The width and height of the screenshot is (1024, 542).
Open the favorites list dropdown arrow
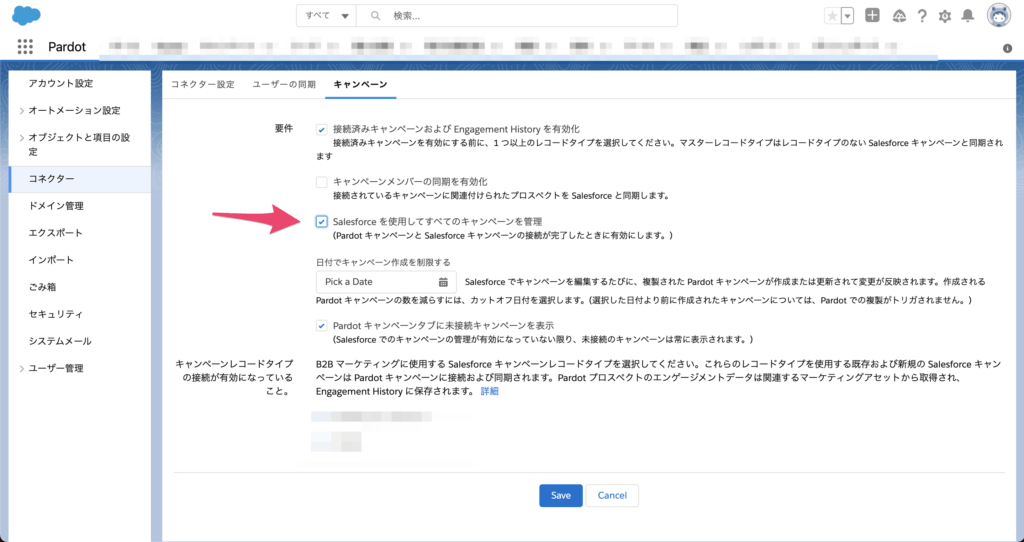[x=848, y=16]
